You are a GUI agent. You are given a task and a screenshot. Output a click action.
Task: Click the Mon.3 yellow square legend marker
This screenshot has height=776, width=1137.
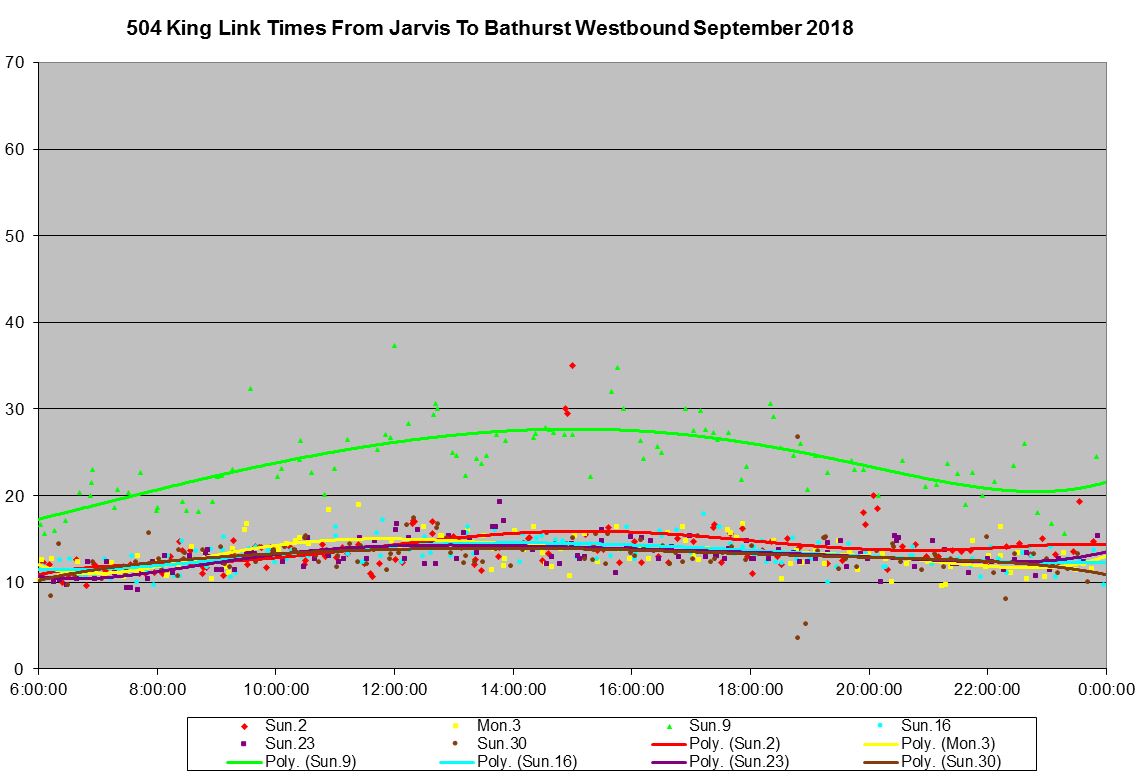click(x=457, y=725)
